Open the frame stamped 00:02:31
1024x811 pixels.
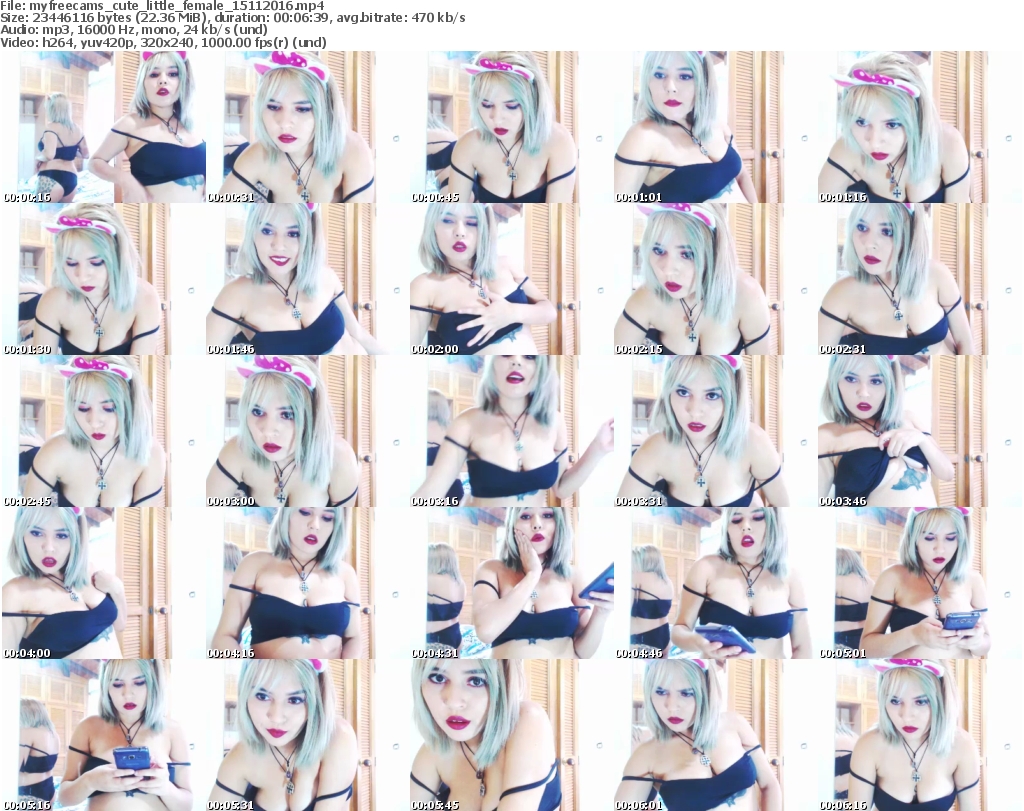(920, 279)
